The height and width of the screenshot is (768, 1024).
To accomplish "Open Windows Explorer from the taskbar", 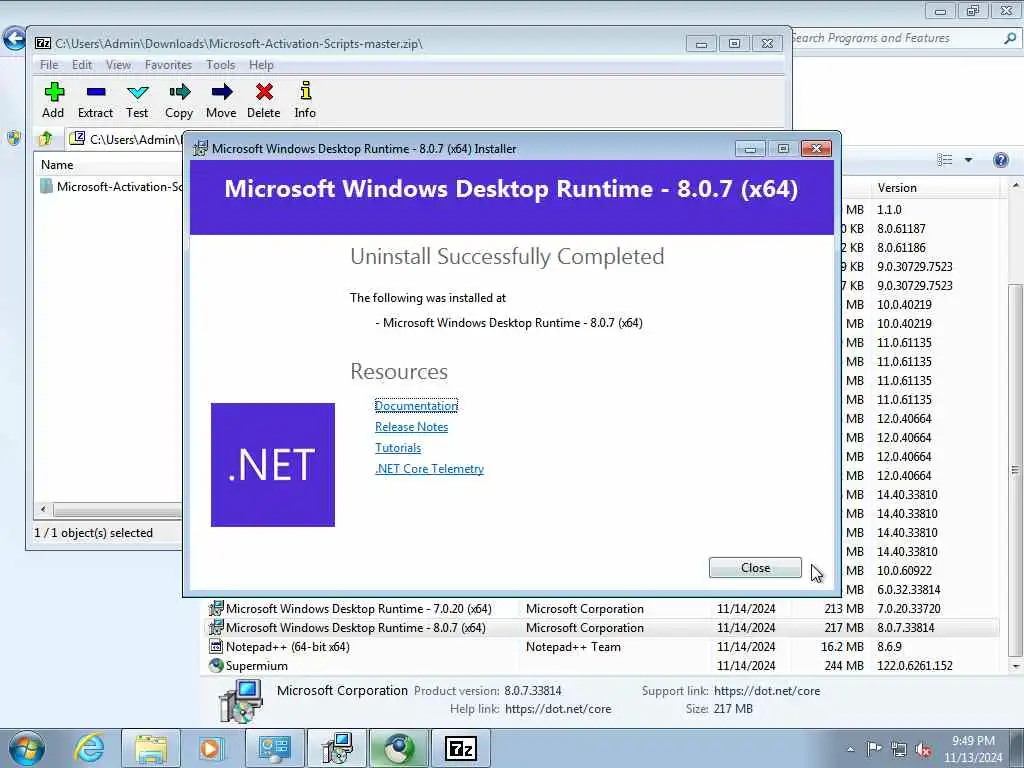I will 151,748.
